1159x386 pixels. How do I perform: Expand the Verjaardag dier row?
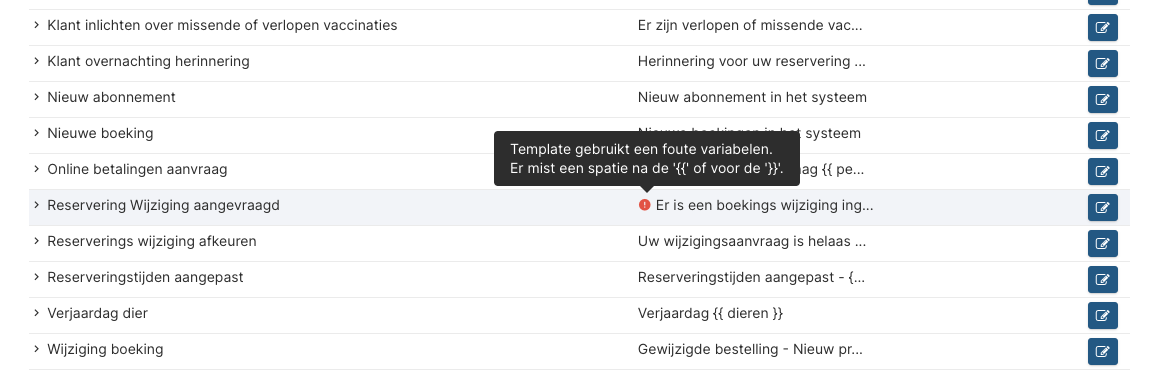[35, 313]
